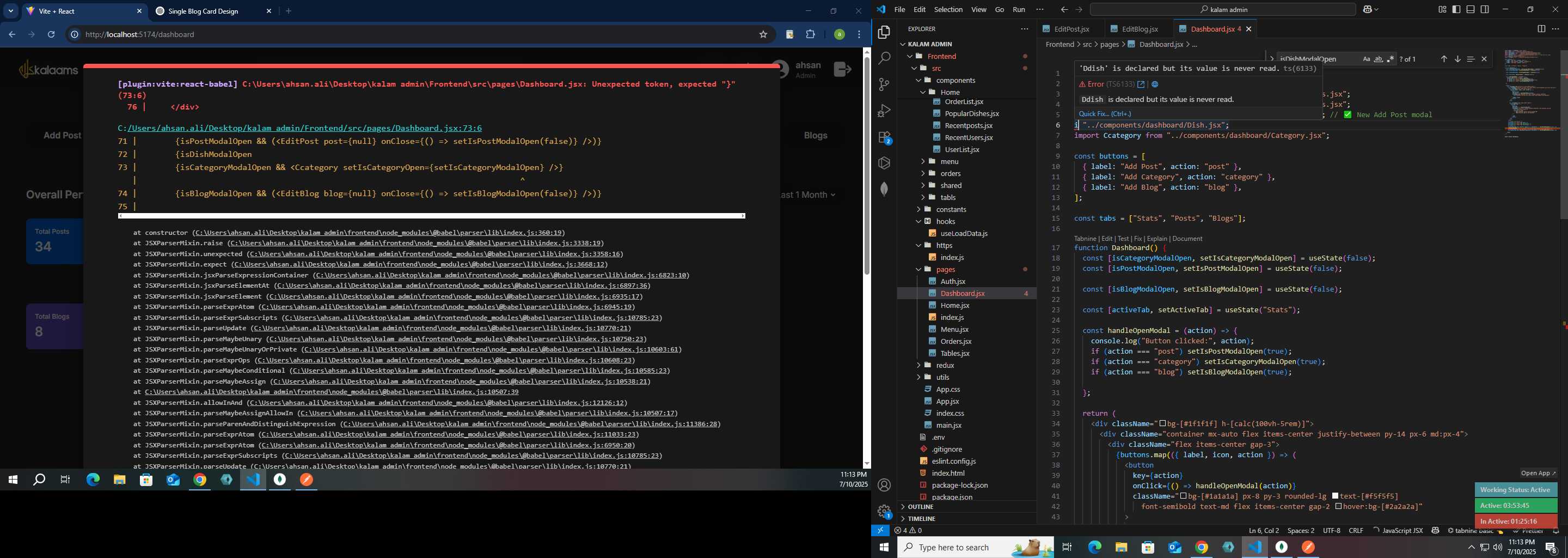The height and width of the screenshot is (558, 1568).
Task: Go back with VS Code navigation arrow
Action: [1064, 9]
